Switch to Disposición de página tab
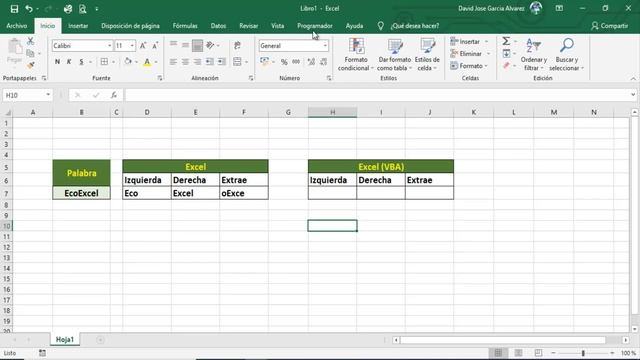Viewport: 640px width, 360px height. 130,26
